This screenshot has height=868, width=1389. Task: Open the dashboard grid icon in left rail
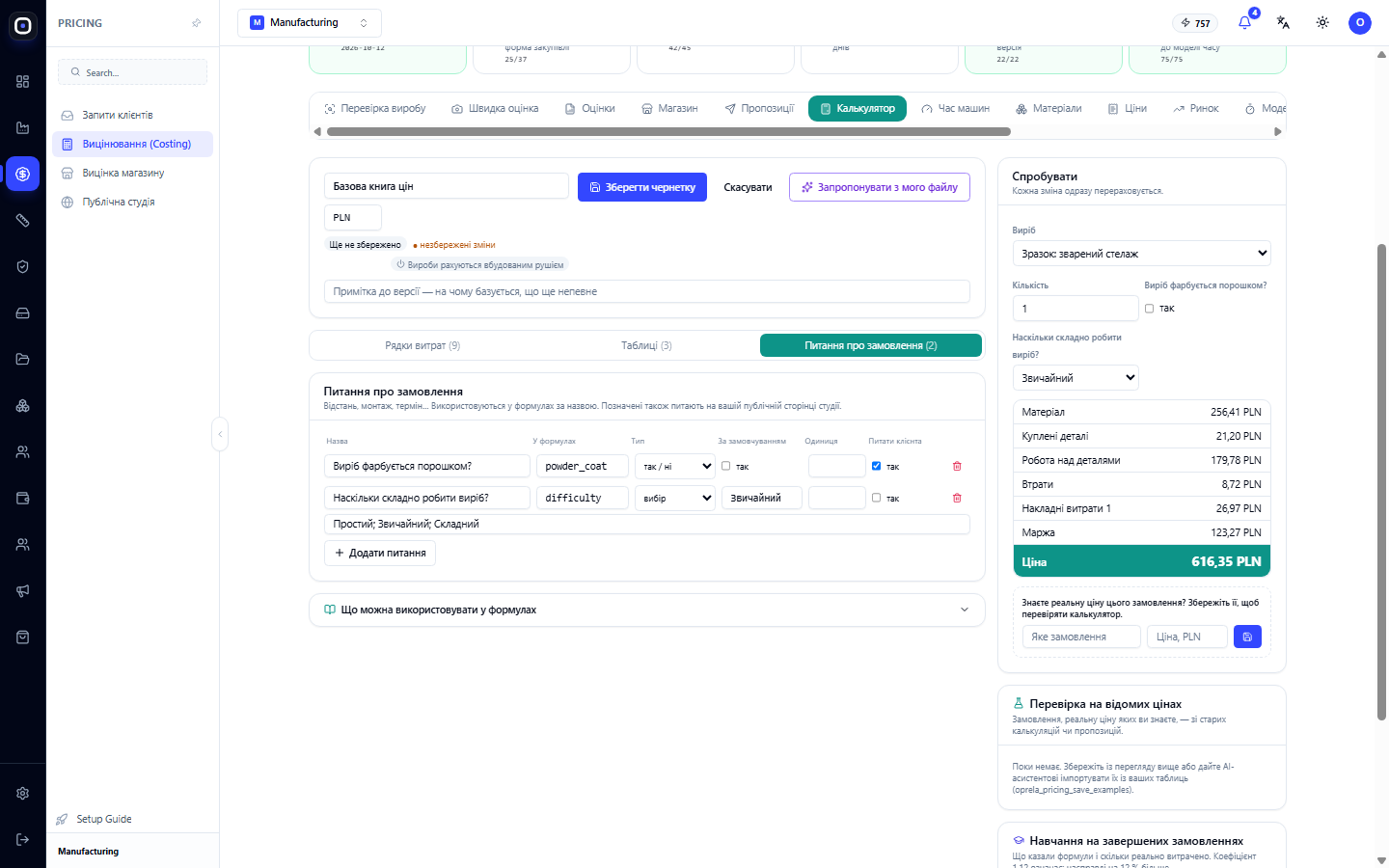pyautogui.click(x=23, y=82)
